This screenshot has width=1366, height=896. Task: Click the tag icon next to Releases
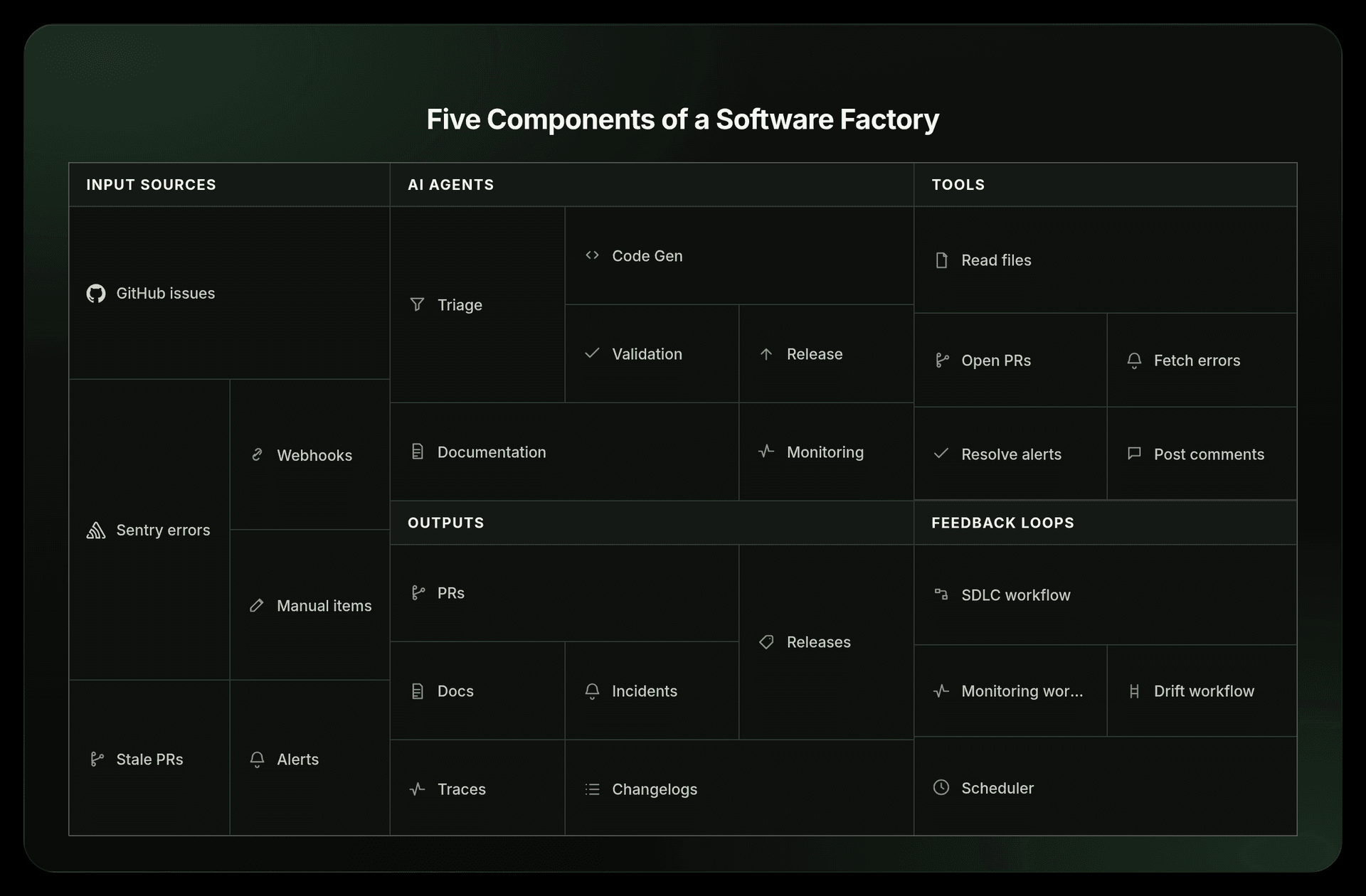point(766,642)
